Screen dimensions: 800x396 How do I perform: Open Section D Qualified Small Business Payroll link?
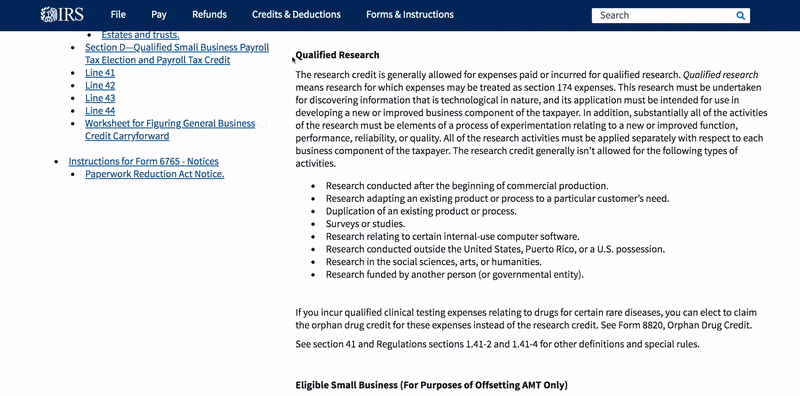point(177,54)
